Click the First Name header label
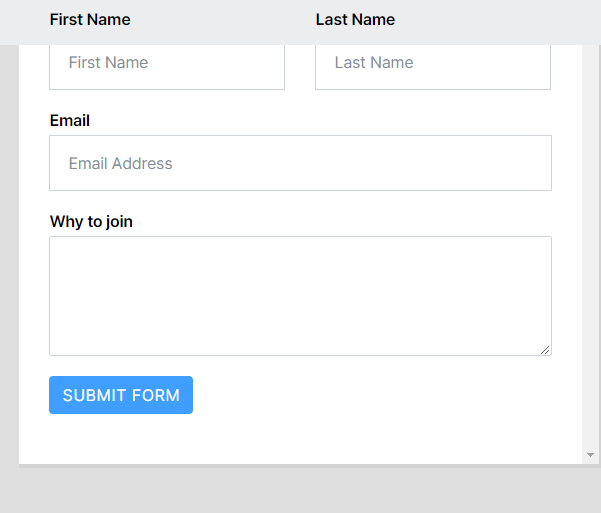The height and width of the screenshot is (513, 601). click(90, 20)
